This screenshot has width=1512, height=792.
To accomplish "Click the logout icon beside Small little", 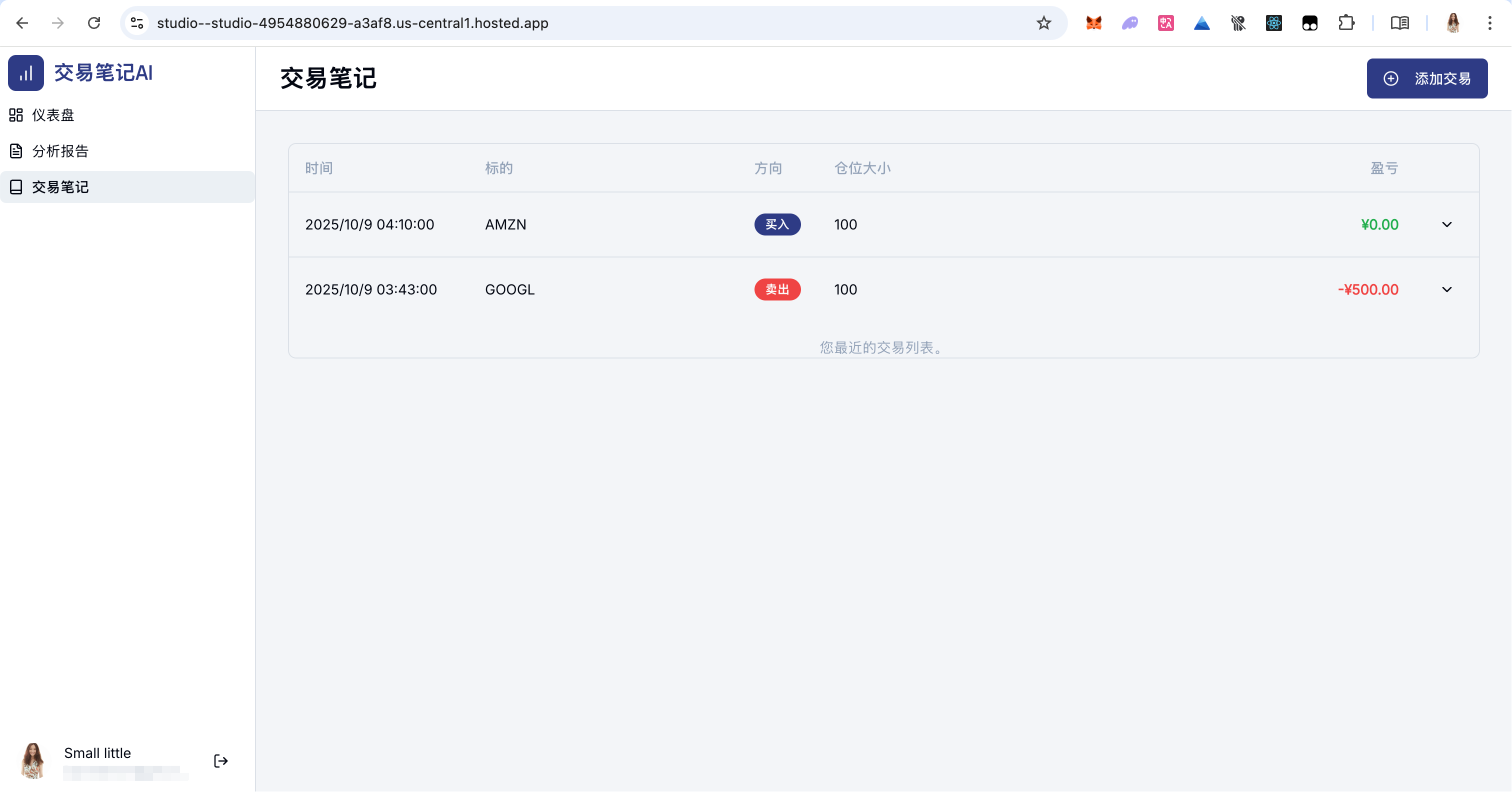I will click(x=220, y=761).
